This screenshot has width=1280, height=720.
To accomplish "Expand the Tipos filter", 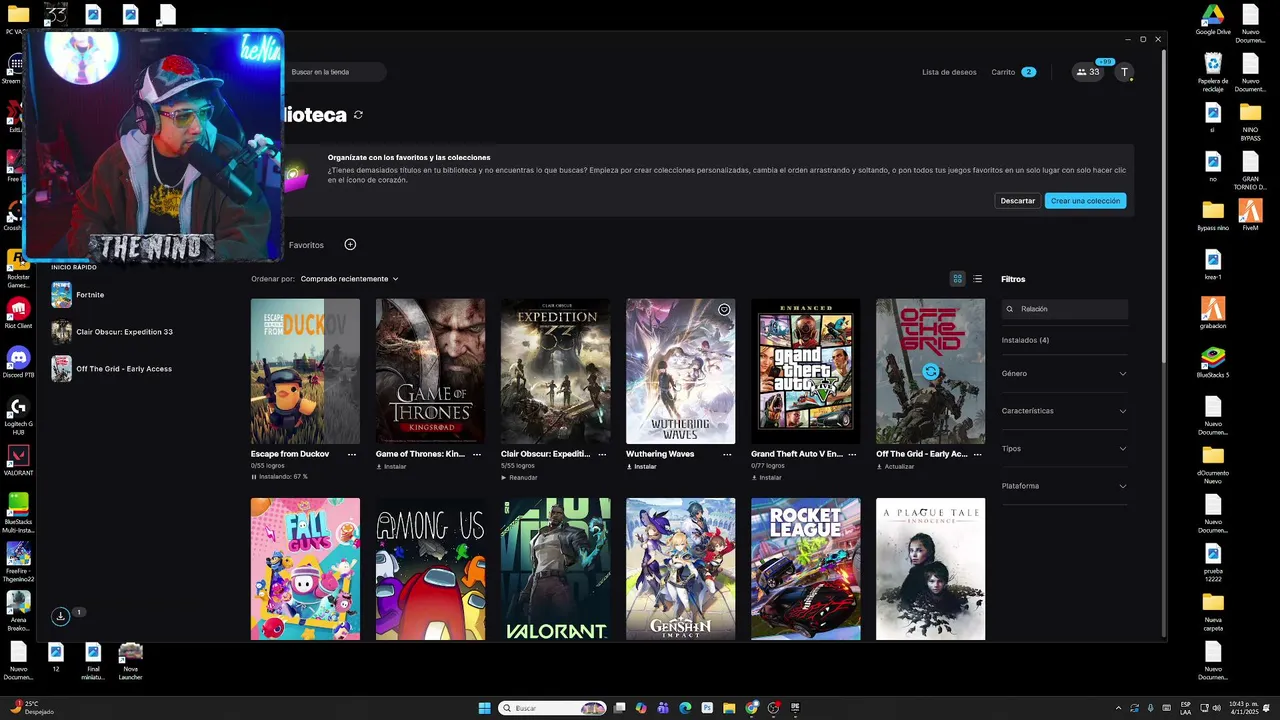I will pos(1064,448).
